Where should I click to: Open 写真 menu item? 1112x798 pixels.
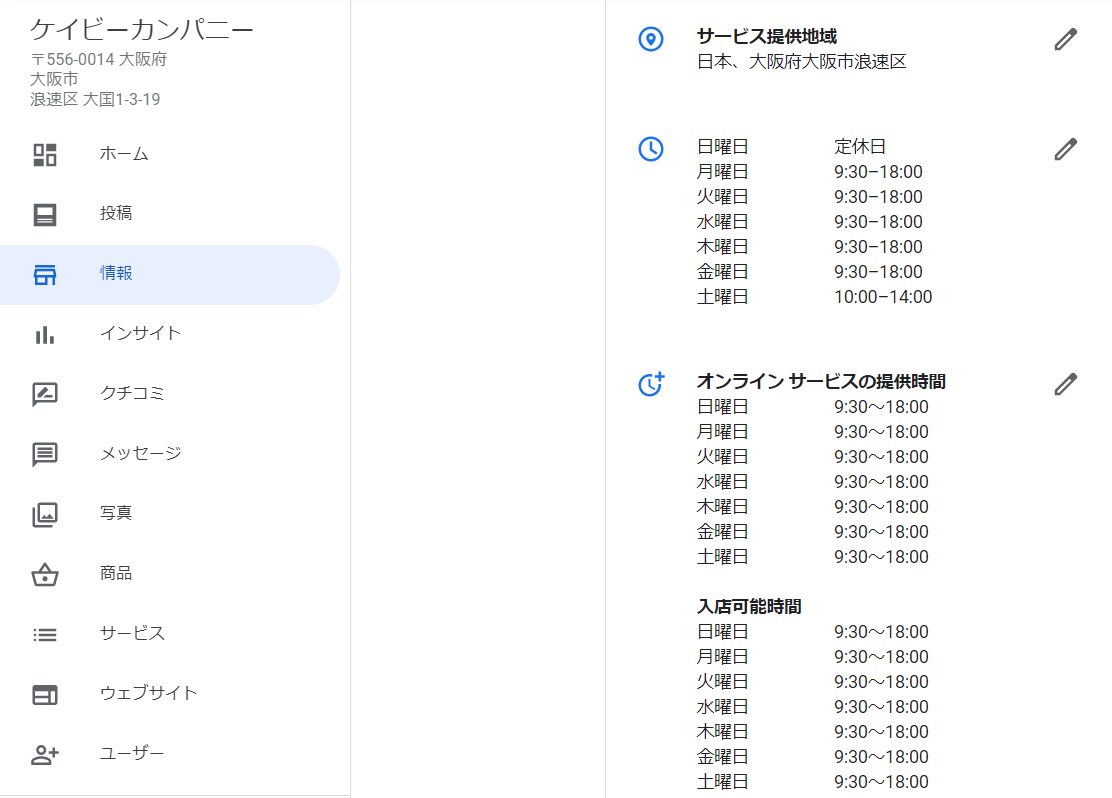[170, 514]
